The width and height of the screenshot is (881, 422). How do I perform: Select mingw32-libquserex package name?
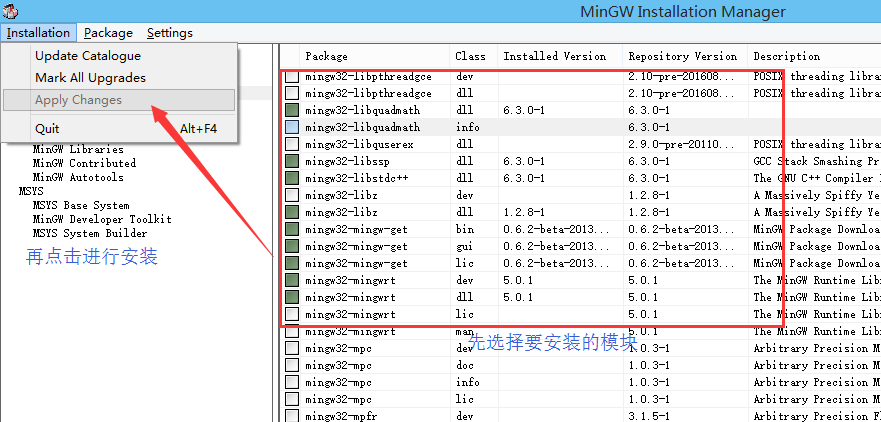point(360,144)
